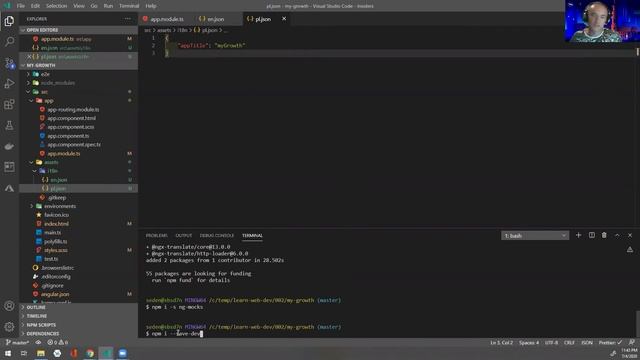Click the master git branch indicator
Image resolution: width=640 pixels, height=360 pixels.
pyautogui.click(x=18, y=342)
